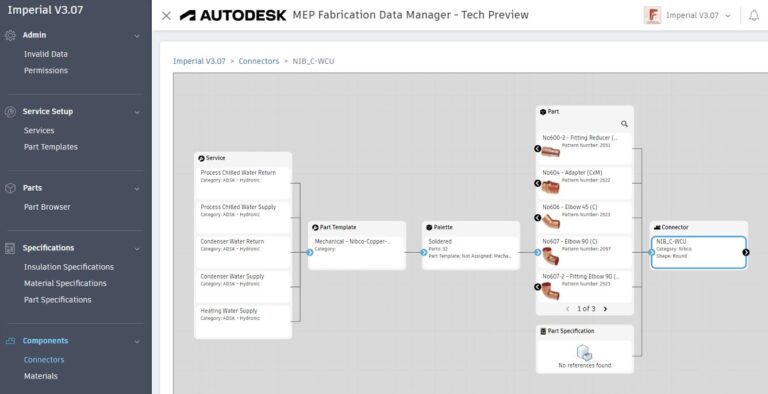
Task: Click the arrow icon beside No604 Adapter
Action: tap(537, 183)
